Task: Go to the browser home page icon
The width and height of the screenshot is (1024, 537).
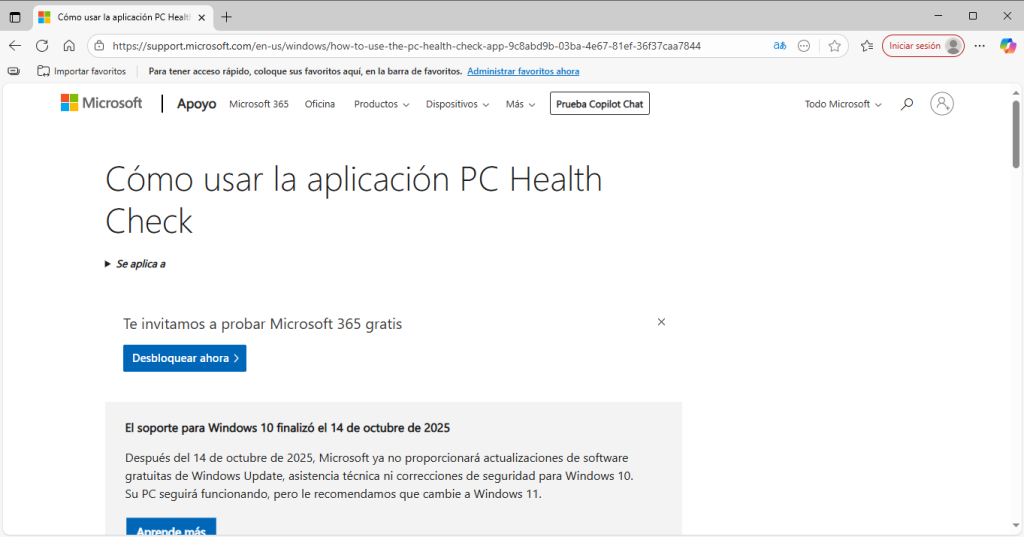Action: pos(69,46)
